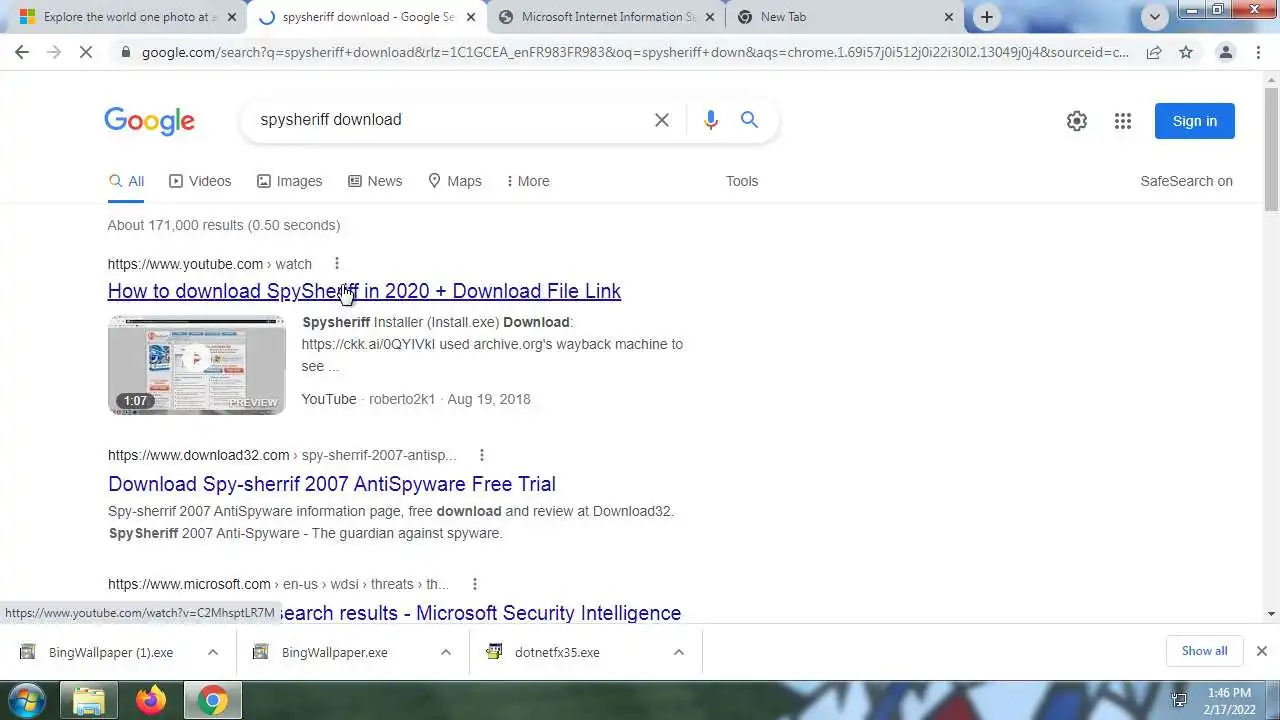Select the Images results filter
Screen dimensions: 1280x720
pyautogui.click(x=289, y=181)
